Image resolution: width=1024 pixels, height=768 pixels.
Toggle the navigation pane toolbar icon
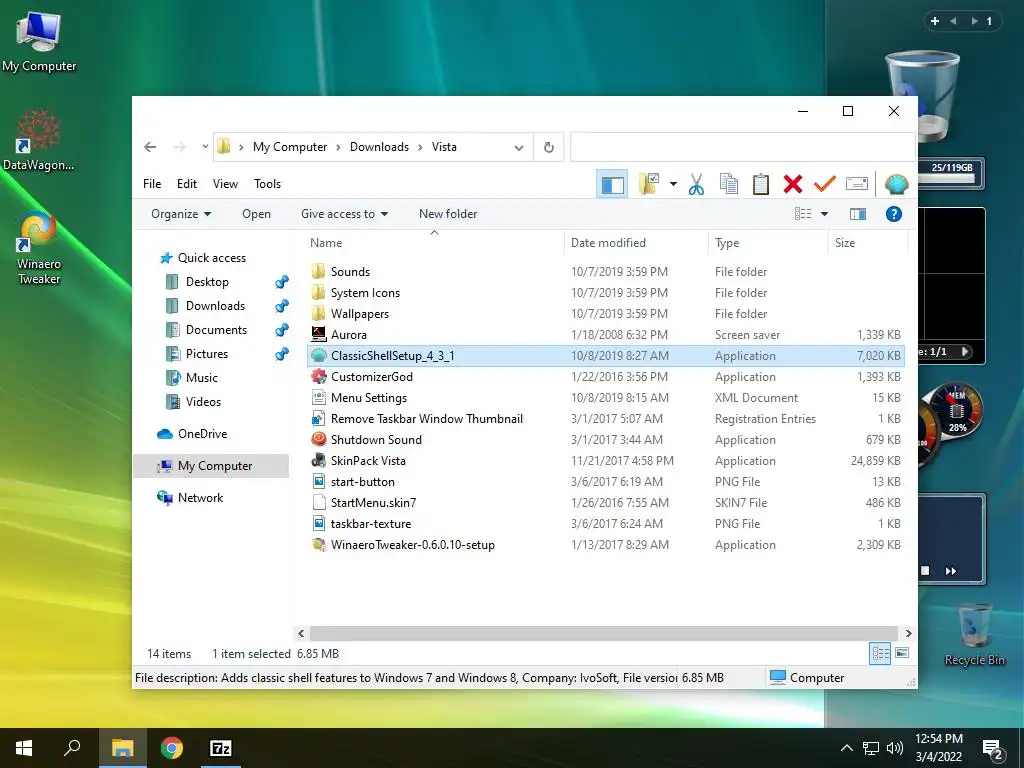coord(612,184)
